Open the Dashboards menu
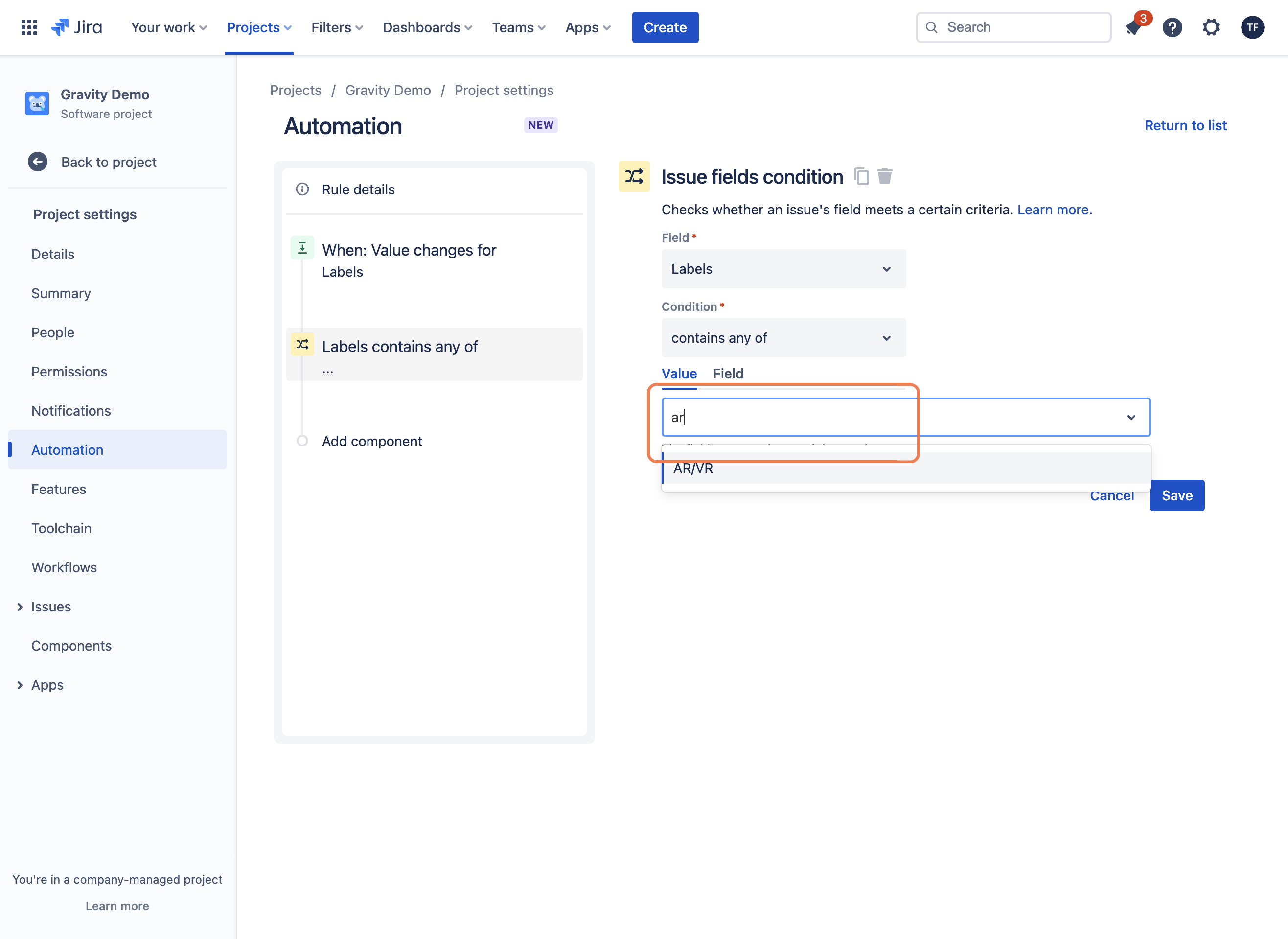Viewport: 1288px width, 939px height. pos(427,27)
